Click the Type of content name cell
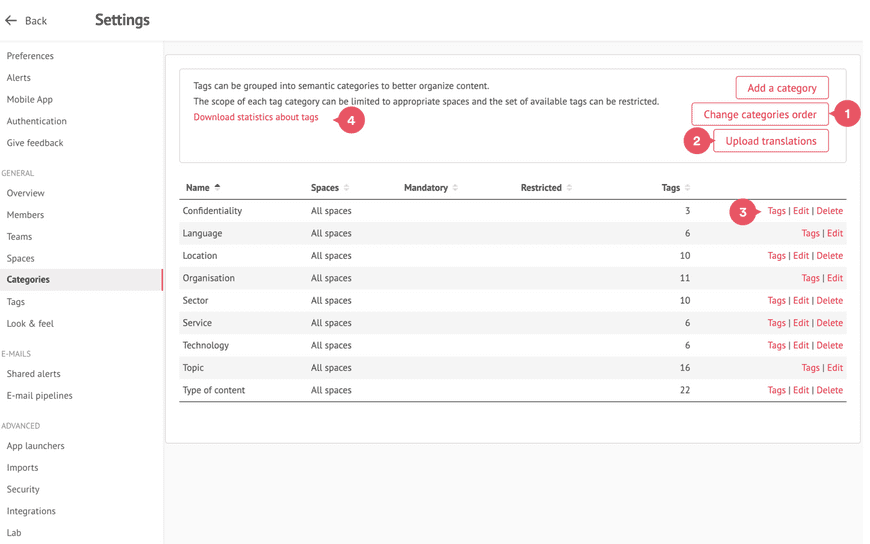870x544 pixels. pyautogui.click(x=214, y=390)
